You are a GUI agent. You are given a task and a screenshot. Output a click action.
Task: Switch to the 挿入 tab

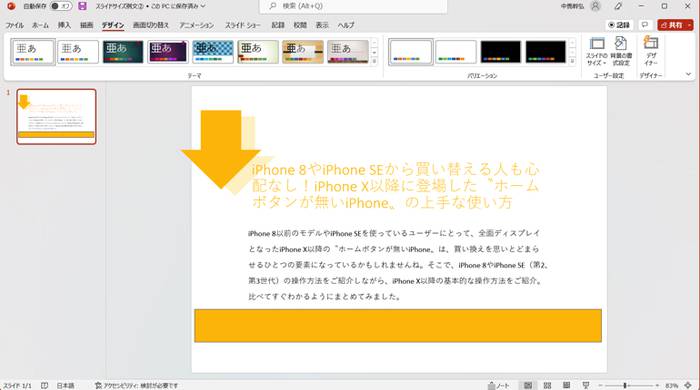(x=64, y=25)
